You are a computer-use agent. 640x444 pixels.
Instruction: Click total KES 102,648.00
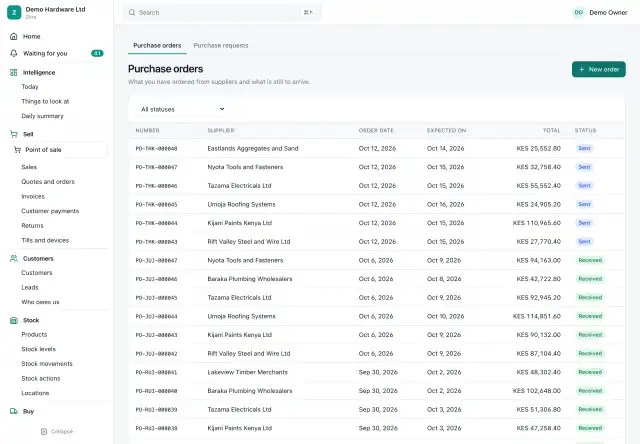tap(537, 391)
